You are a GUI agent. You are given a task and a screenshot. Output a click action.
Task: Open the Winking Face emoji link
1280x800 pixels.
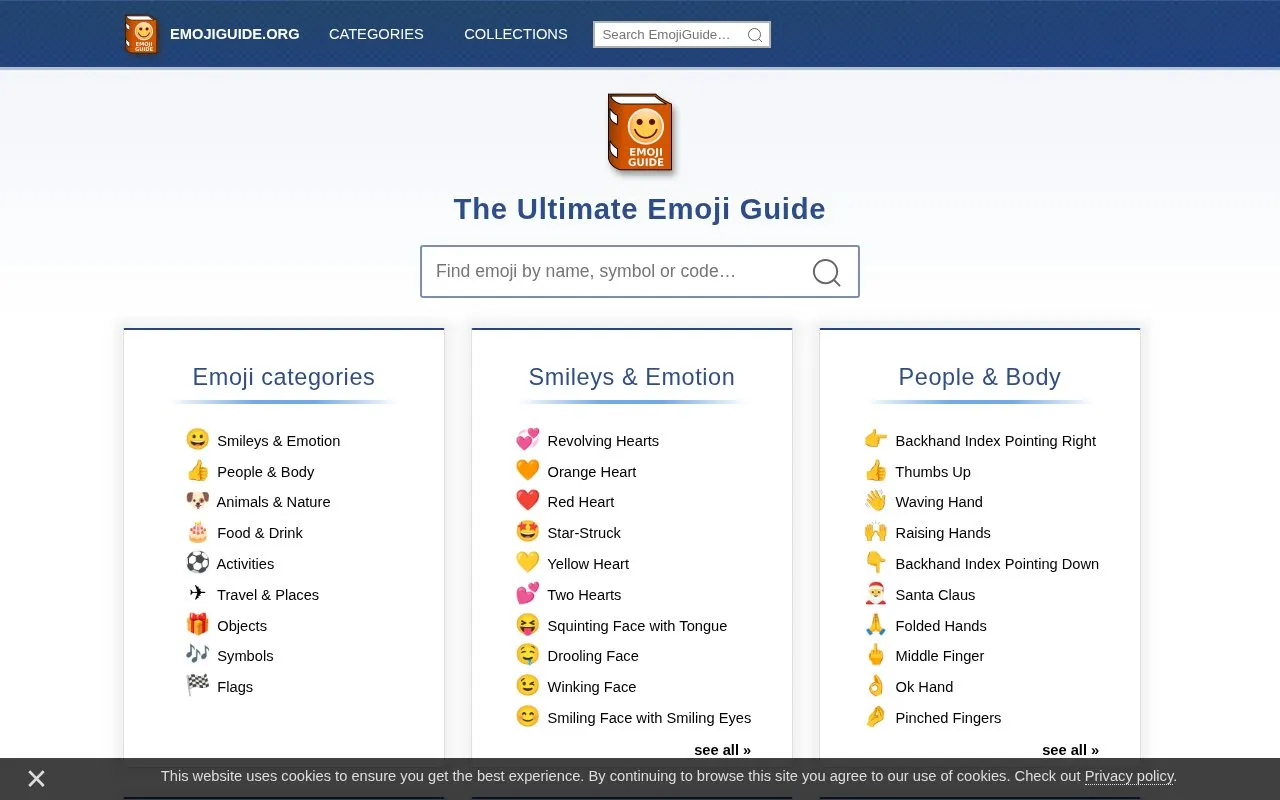592,687
